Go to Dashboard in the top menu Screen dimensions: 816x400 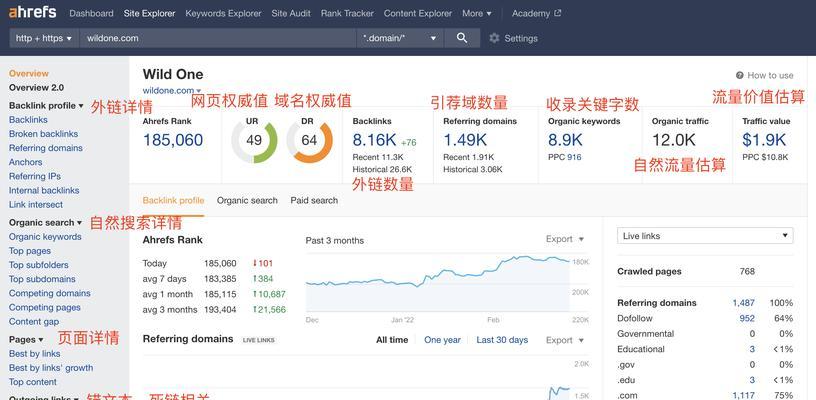point(91,14)
